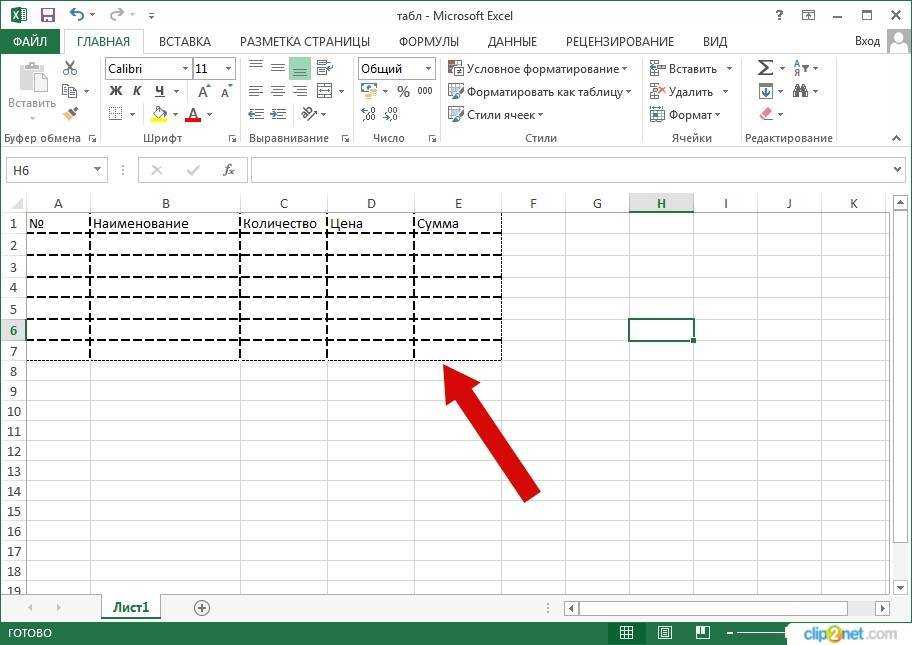Toggle italic (К) formatting

[x=137, y=91]
